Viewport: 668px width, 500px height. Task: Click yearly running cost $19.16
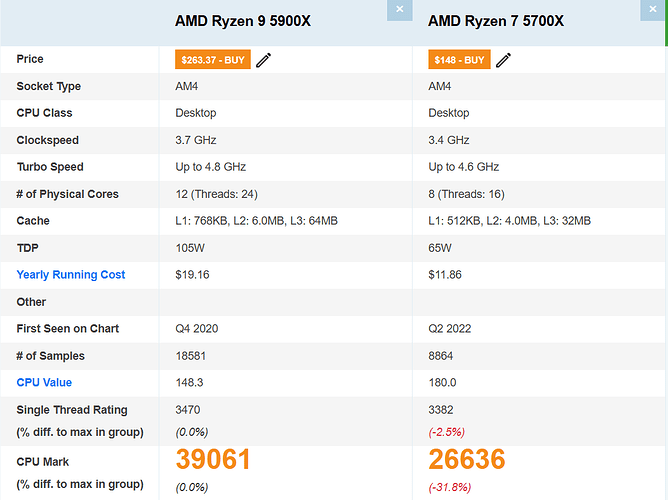192,275
